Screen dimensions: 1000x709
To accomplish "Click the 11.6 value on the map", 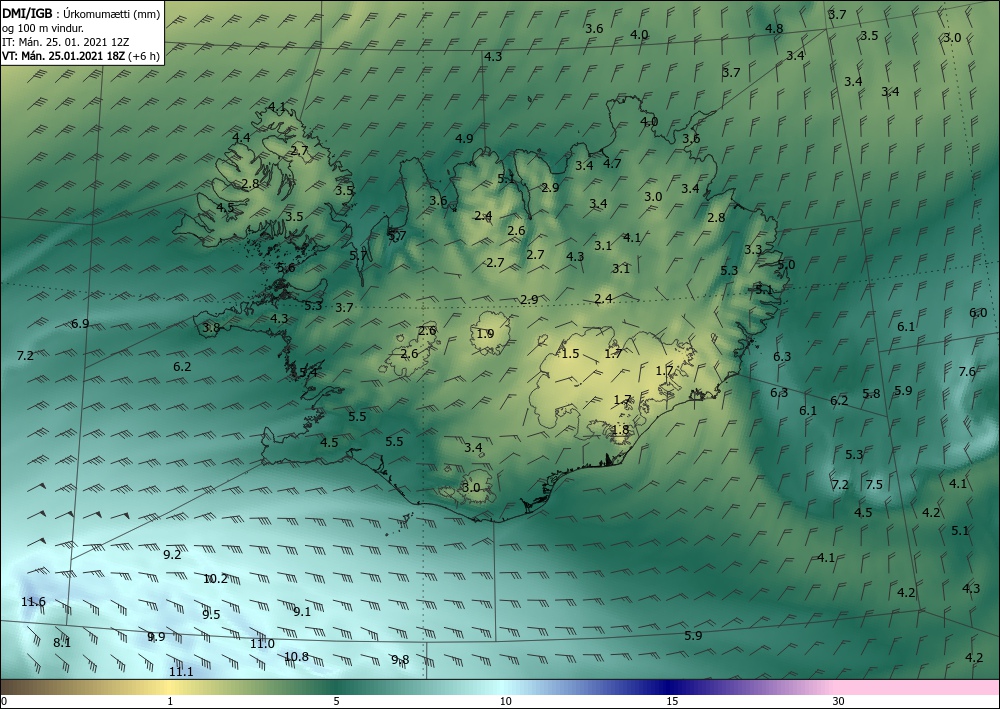I will coord(33,601).
